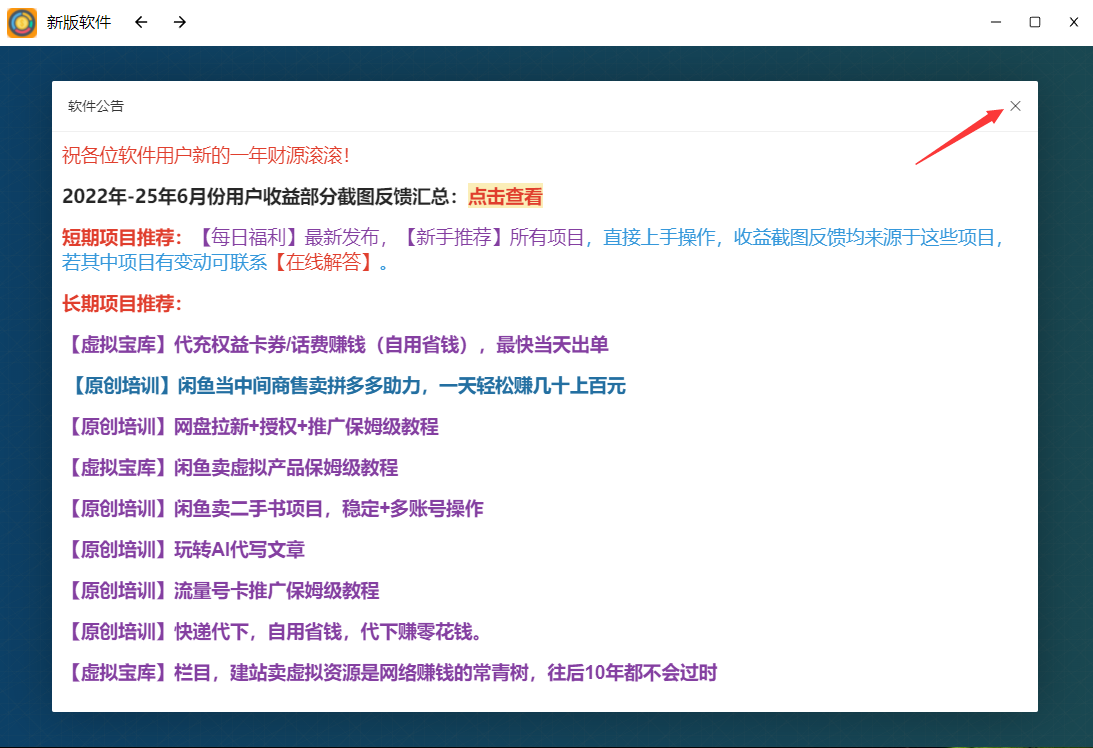Open the 【每日福利】最新发布 link
Image resolution: width=1093 pixels, height=748 pixels.
287,238
